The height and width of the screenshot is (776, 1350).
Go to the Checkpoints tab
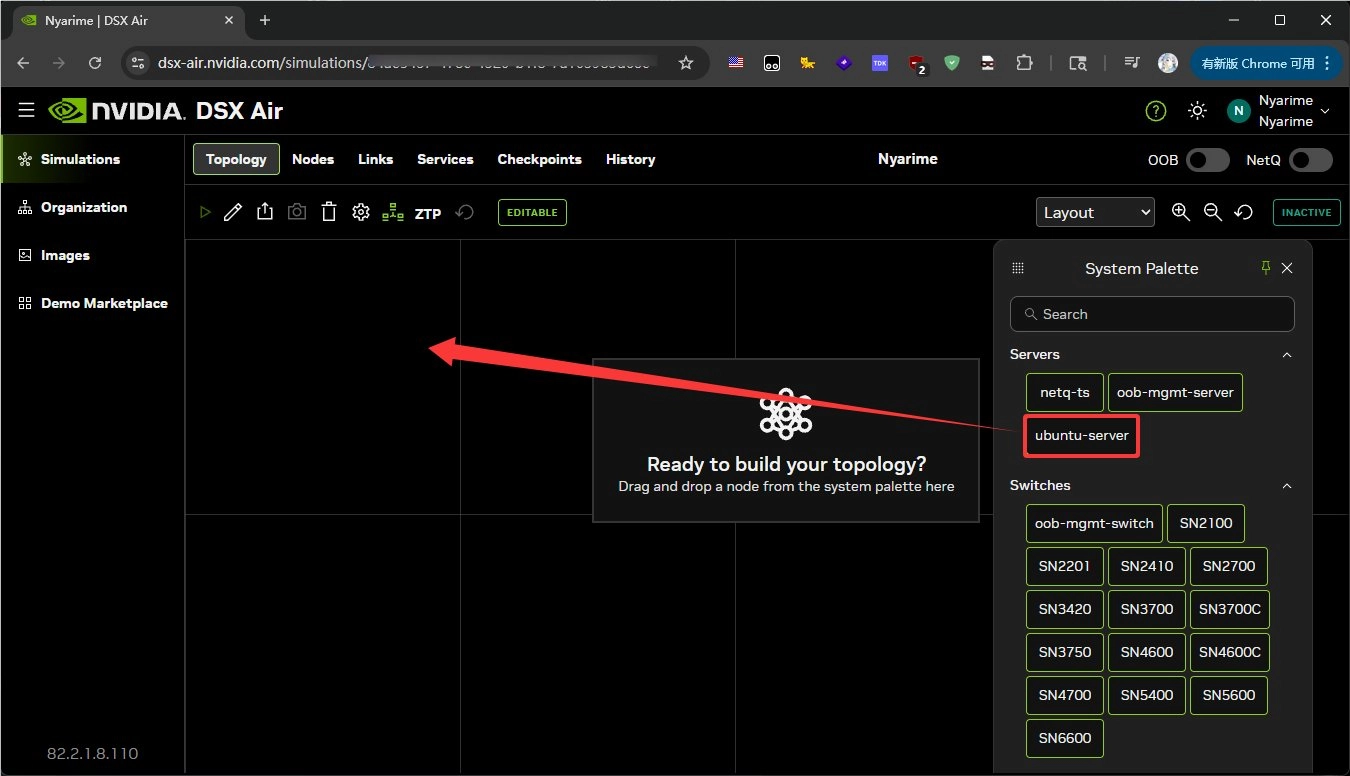[x=540, y=159]
